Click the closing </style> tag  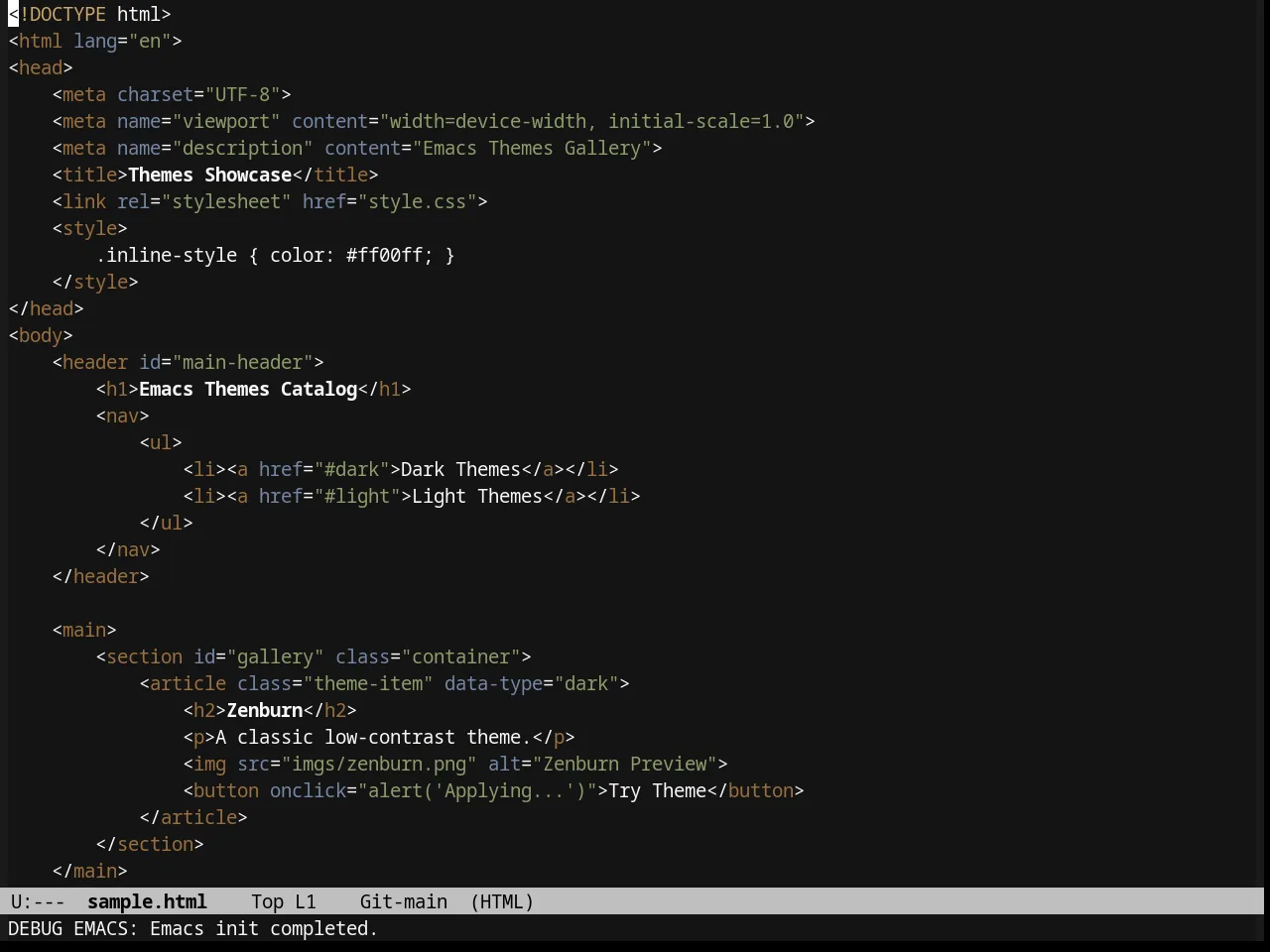[x=95, y=282]
